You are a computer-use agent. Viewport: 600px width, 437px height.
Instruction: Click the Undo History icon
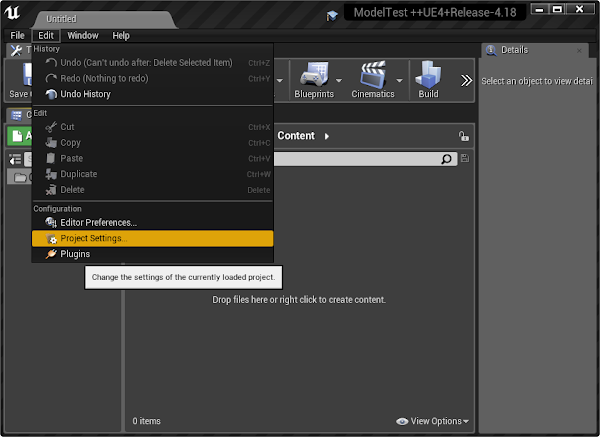coord(51,94)
